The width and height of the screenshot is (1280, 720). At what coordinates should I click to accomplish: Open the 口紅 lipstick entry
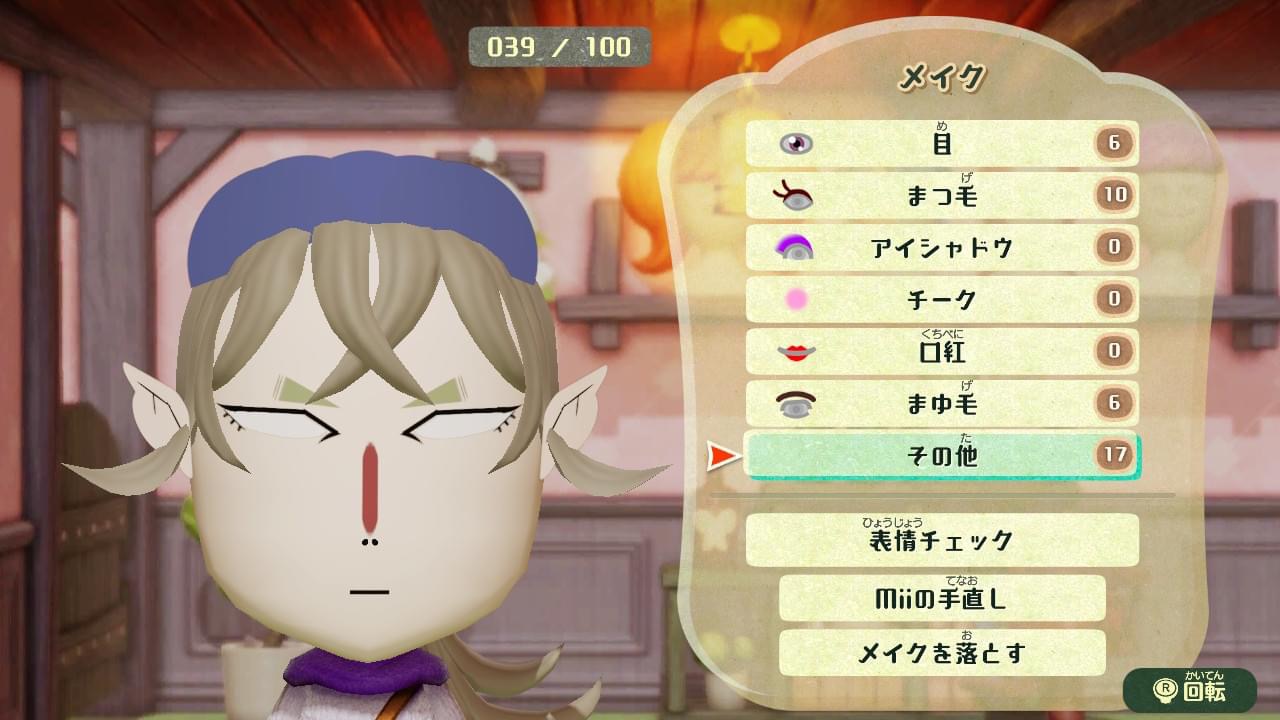coord(942,351)
